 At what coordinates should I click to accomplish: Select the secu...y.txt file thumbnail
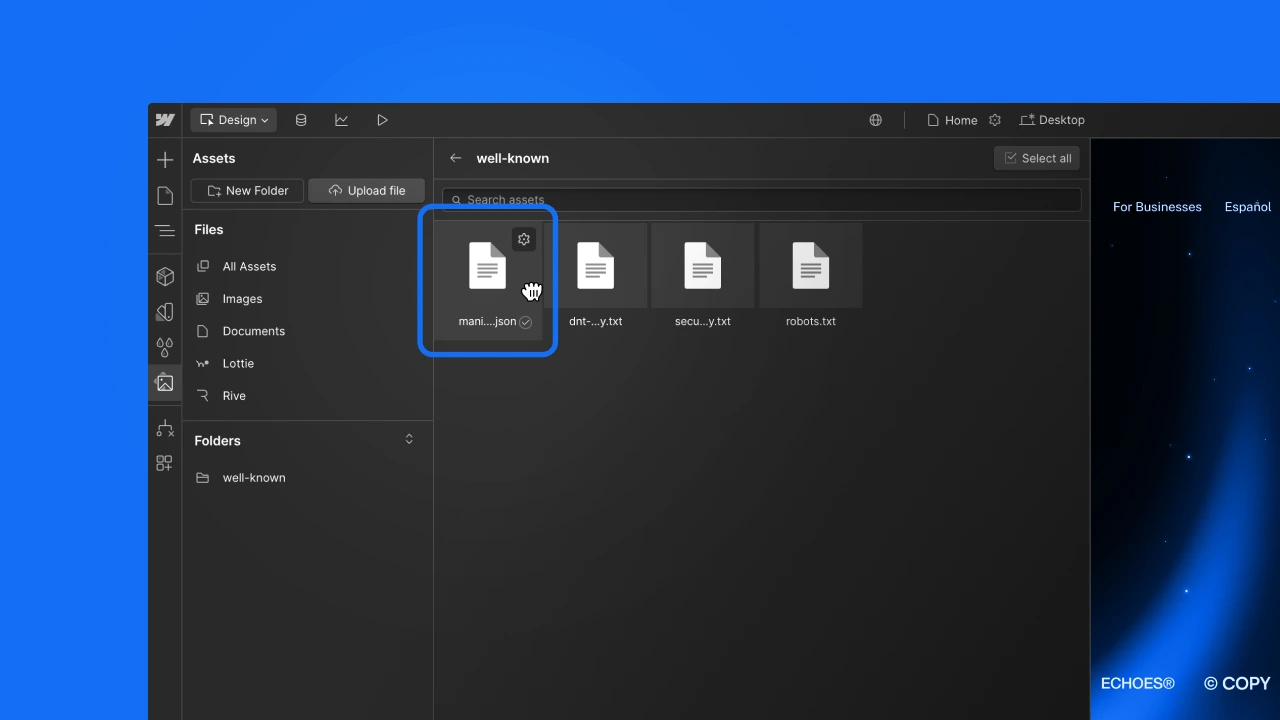[x=703, y=266]
